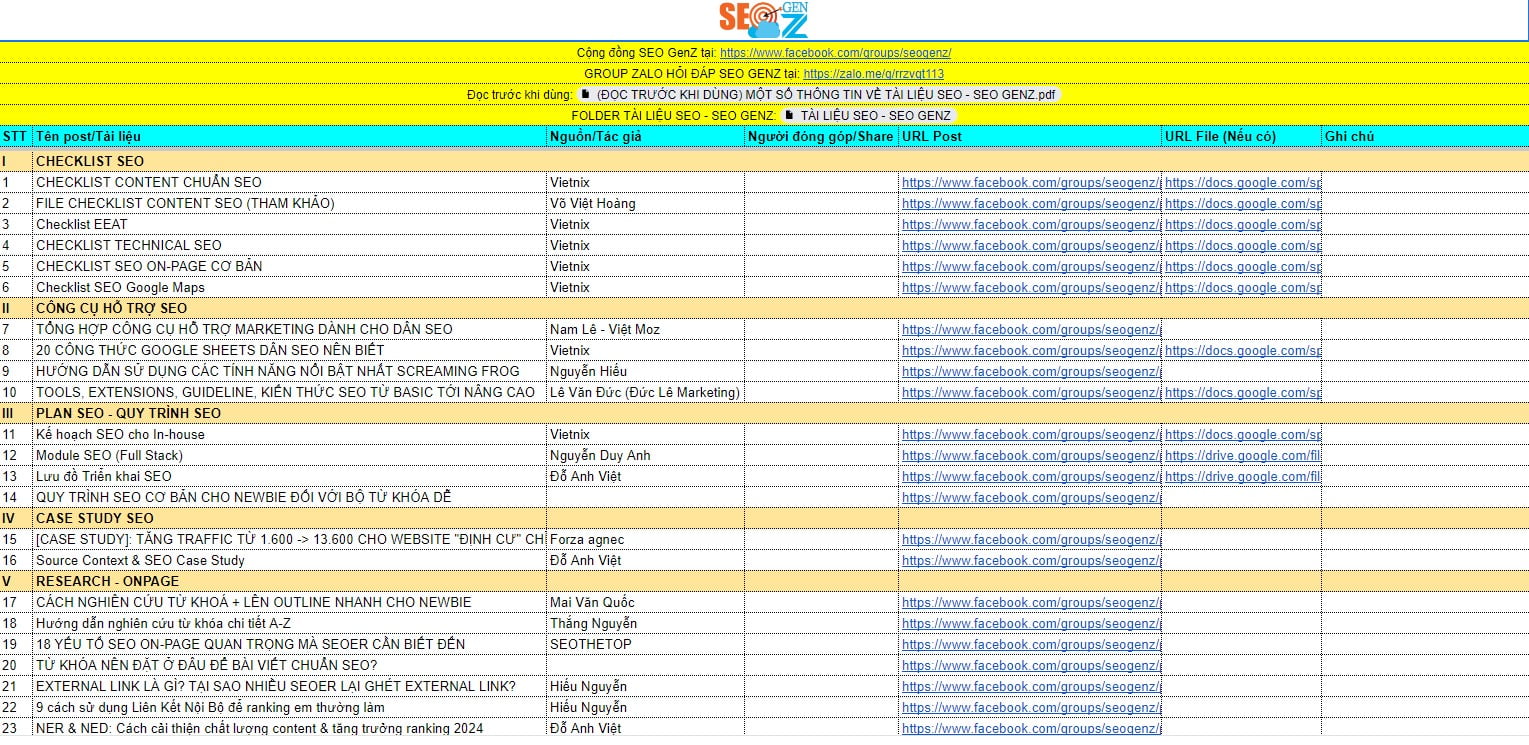
Task: Open Facebook post link in Forza agnec row
Action: [1031, 540]
